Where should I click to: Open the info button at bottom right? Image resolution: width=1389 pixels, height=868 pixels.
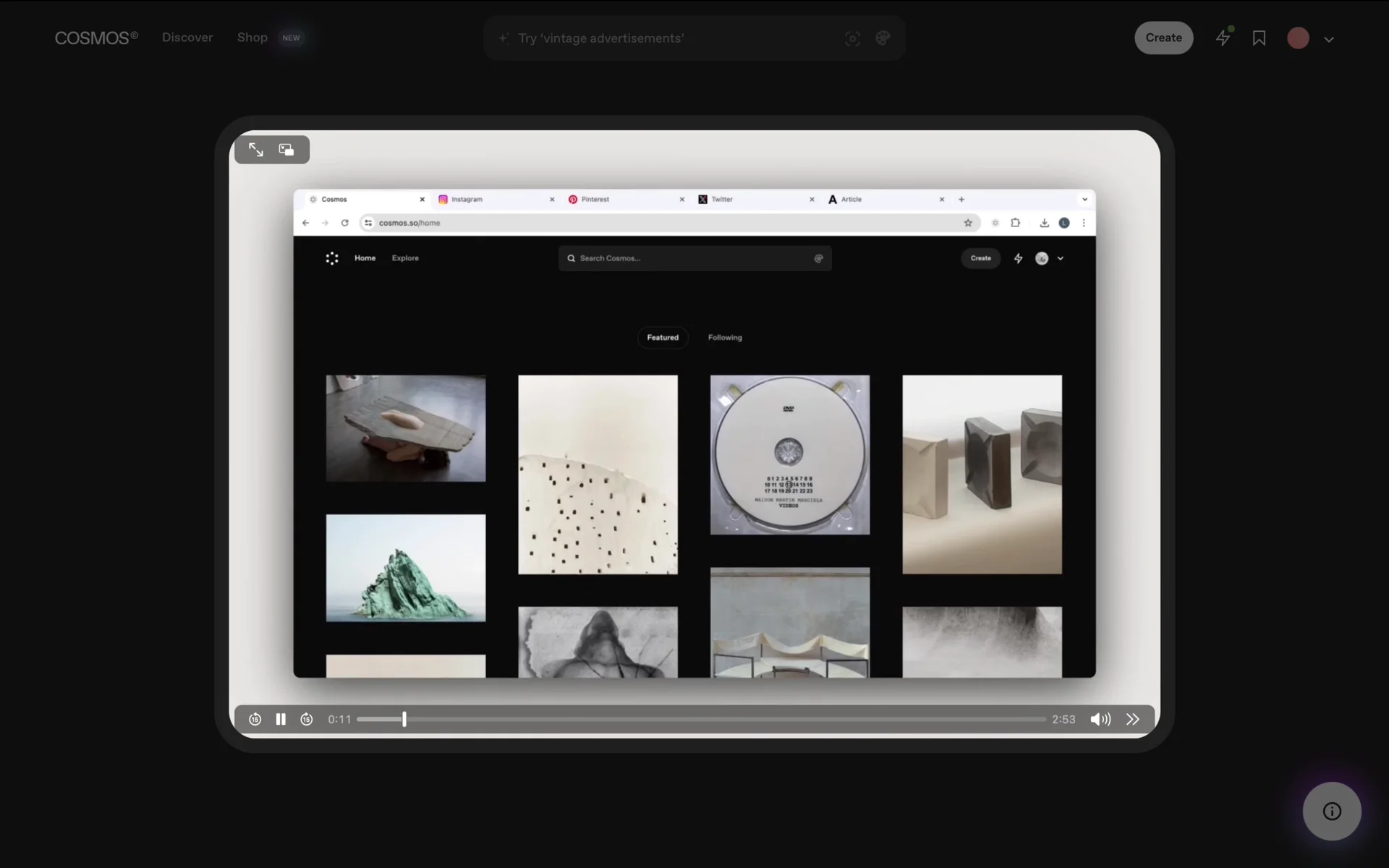point(1332,811)
